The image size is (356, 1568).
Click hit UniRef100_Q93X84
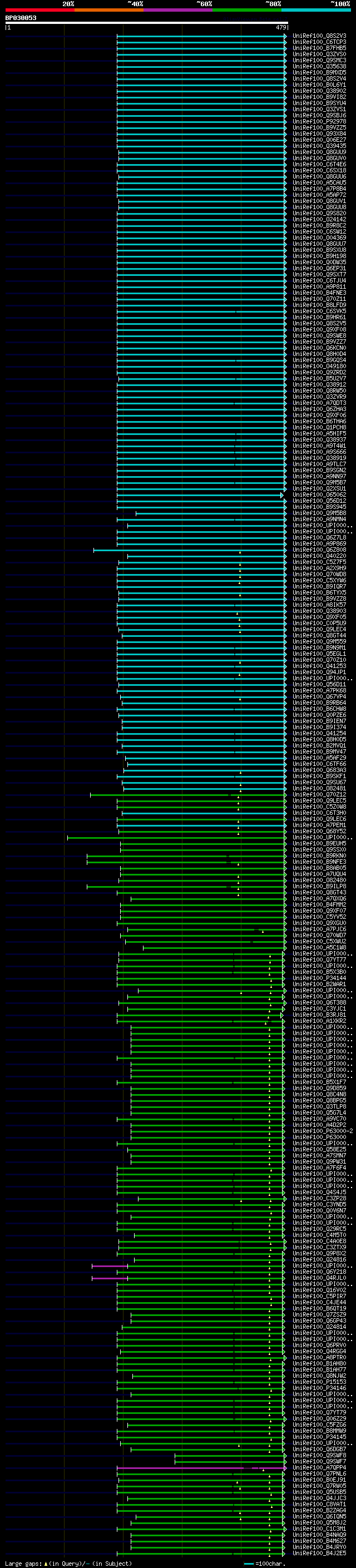(x=319, y=134)
